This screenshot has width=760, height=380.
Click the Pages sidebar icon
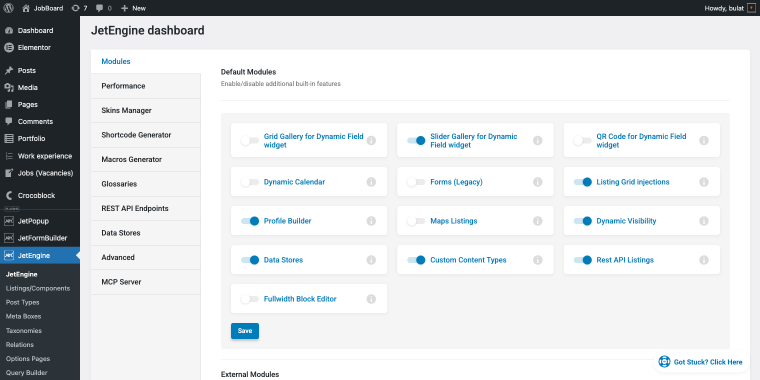(x=9, y=105)
